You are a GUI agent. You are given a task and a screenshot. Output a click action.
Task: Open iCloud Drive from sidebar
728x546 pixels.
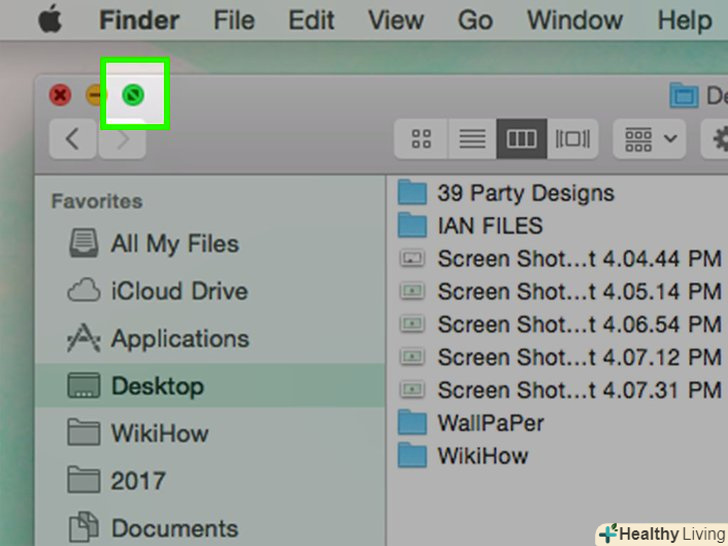point(178,291)
